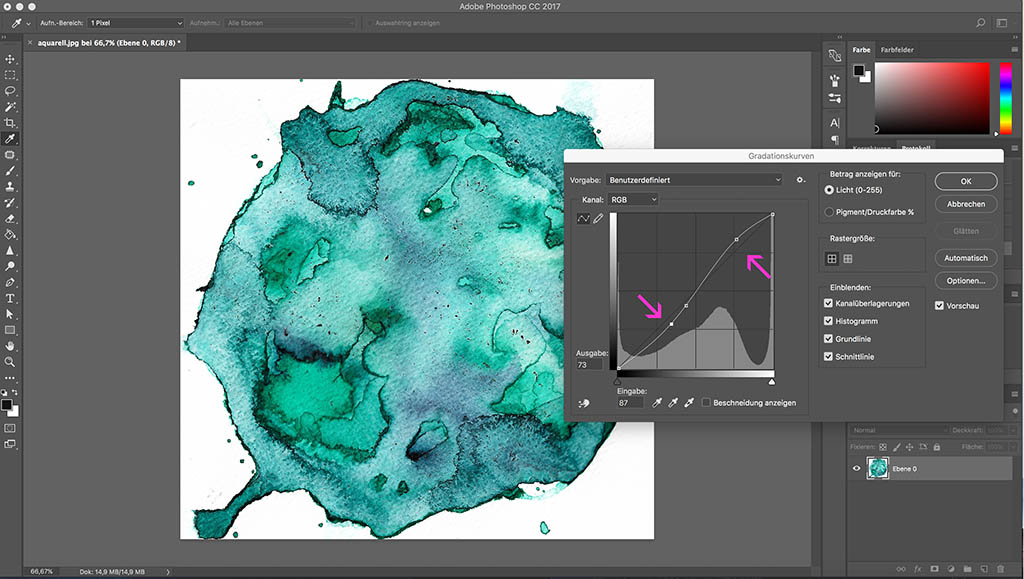Uncheck the Histogramm checkbox
The image size is (1024, 579).
click(828, 321)
